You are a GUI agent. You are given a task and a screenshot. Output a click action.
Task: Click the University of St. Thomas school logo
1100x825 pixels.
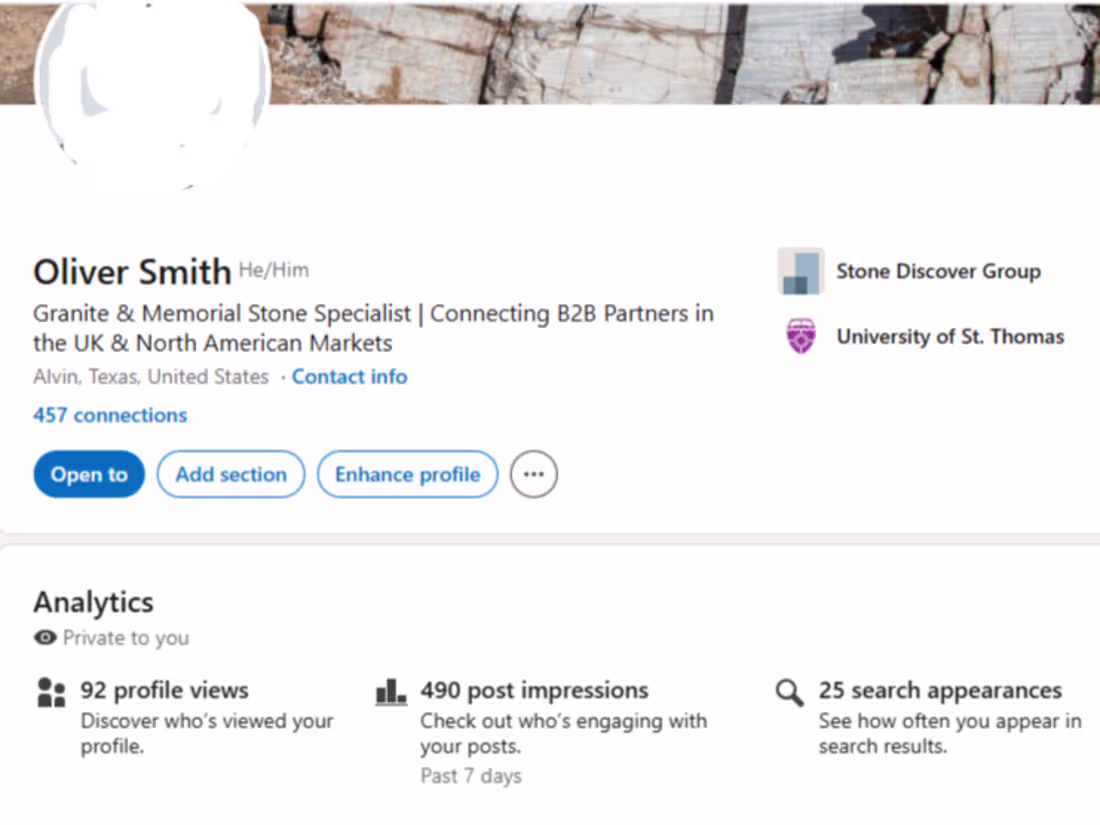tap(800, 336)
